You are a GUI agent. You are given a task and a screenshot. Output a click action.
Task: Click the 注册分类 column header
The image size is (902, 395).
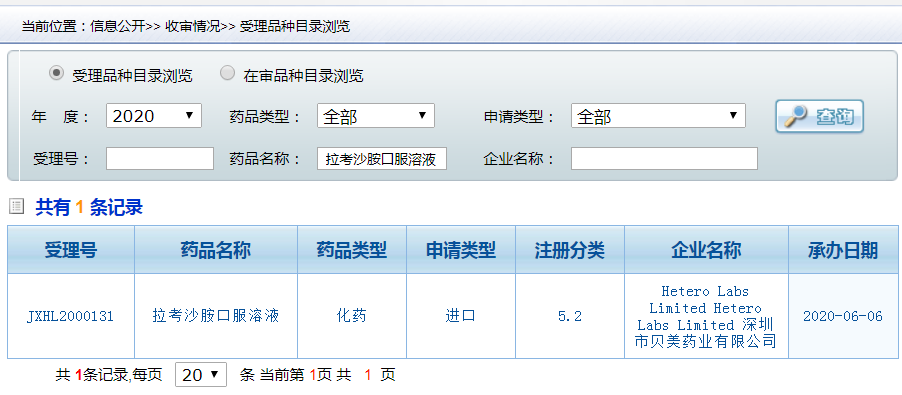tap(570, 250)
